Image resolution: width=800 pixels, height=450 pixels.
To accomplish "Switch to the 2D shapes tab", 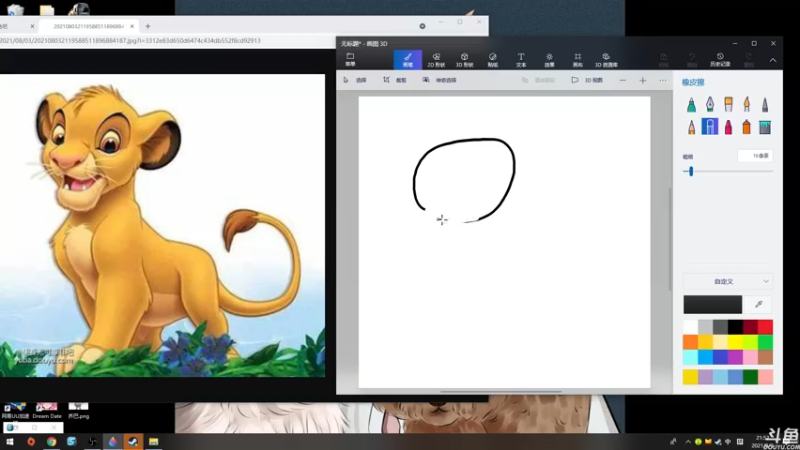I will [x=436, y=60].
